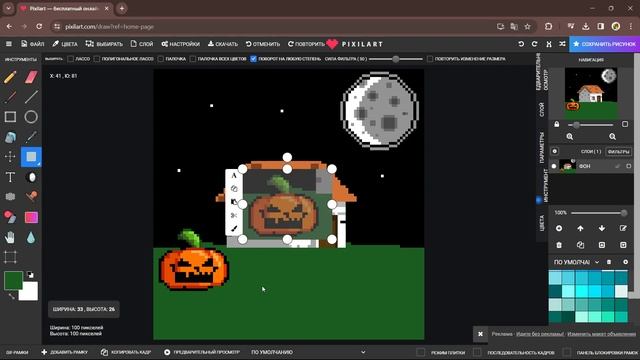Image resolution: width=640 pixels, height=360 pixels.
Task: Click Предварительный просмотр button
Action: (202, 352)
